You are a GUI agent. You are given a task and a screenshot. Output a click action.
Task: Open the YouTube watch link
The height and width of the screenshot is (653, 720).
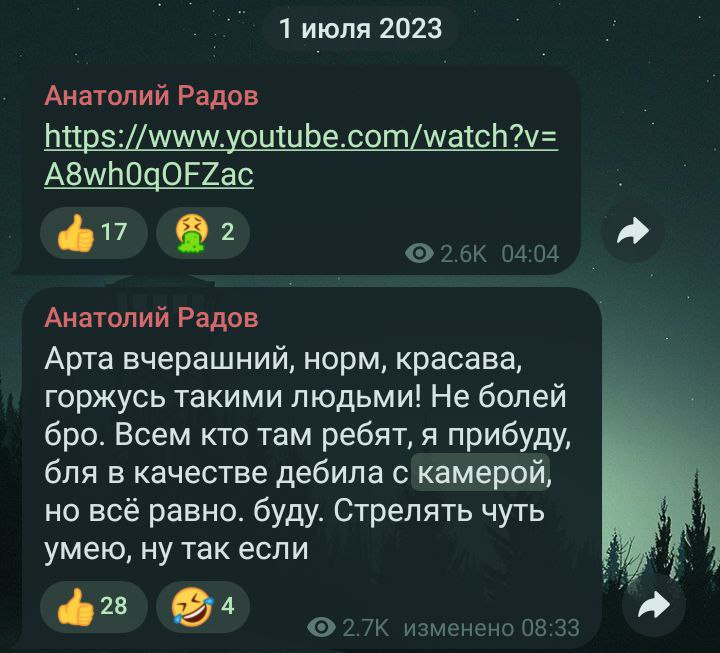pos(301,155)
